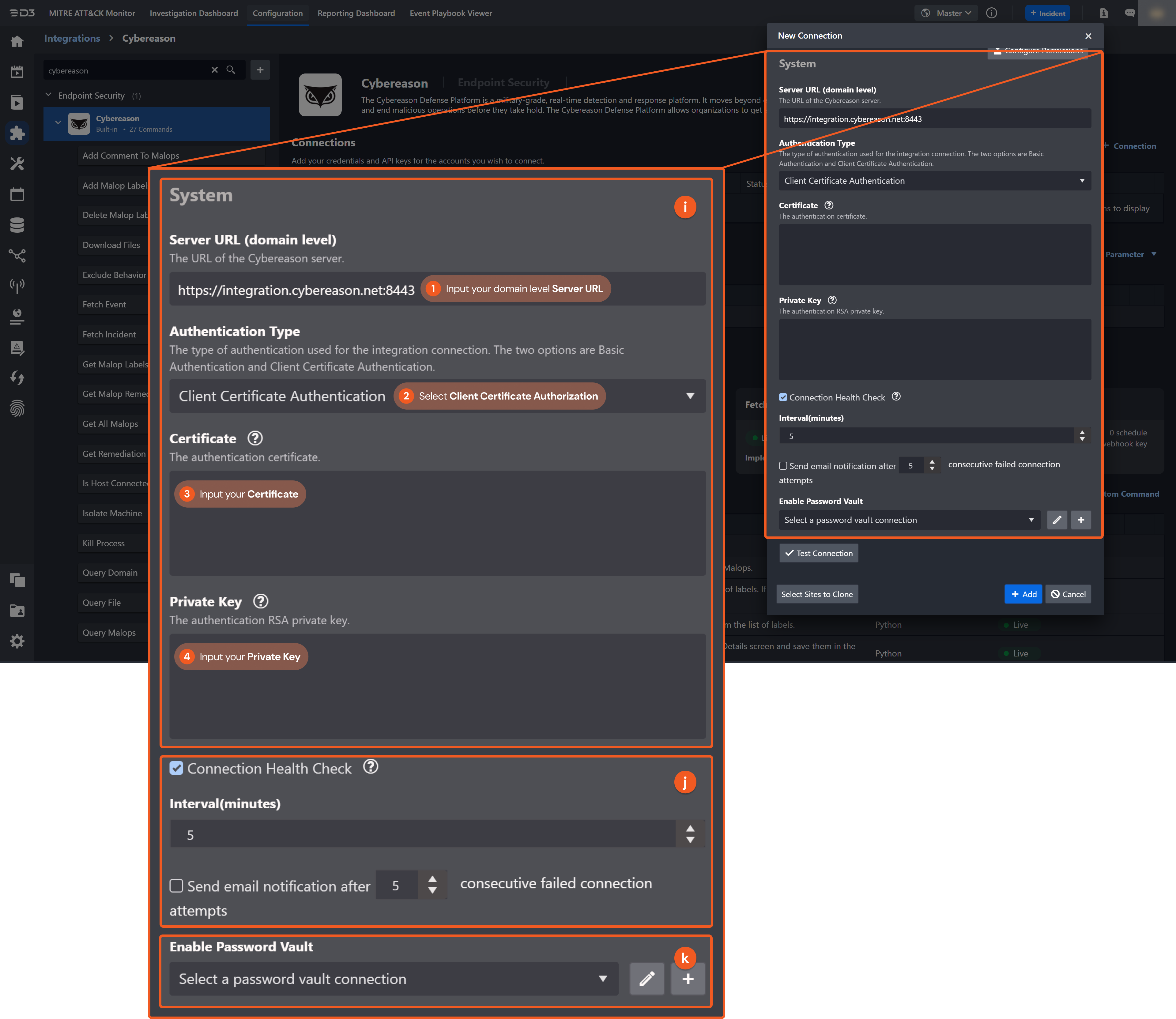Collapse the Endpoint Security category

[x=48, y=95]
